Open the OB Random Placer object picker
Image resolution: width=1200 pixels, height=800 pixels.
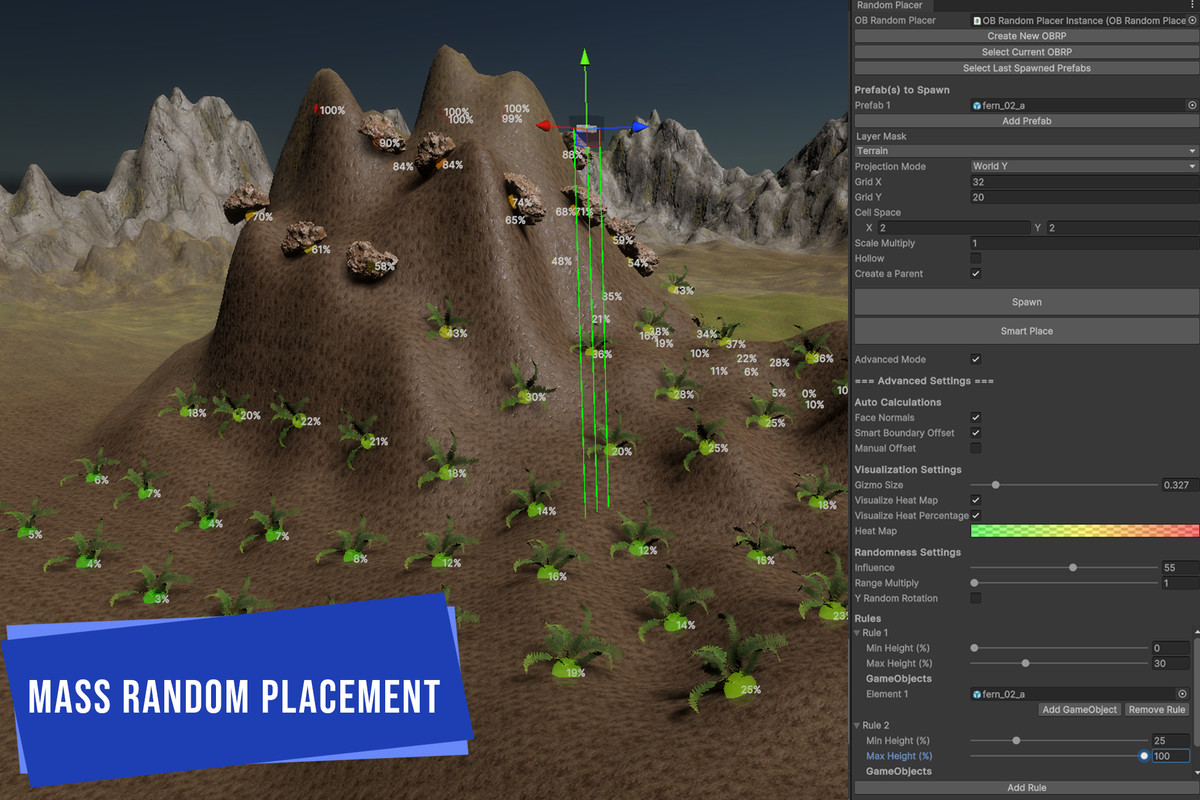[x=1193, y=20]
